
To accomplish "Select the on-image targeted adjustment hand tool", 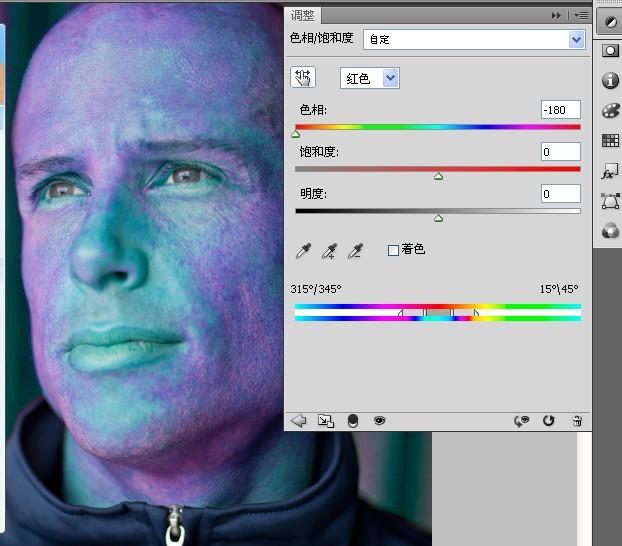I will click(303, 77).
